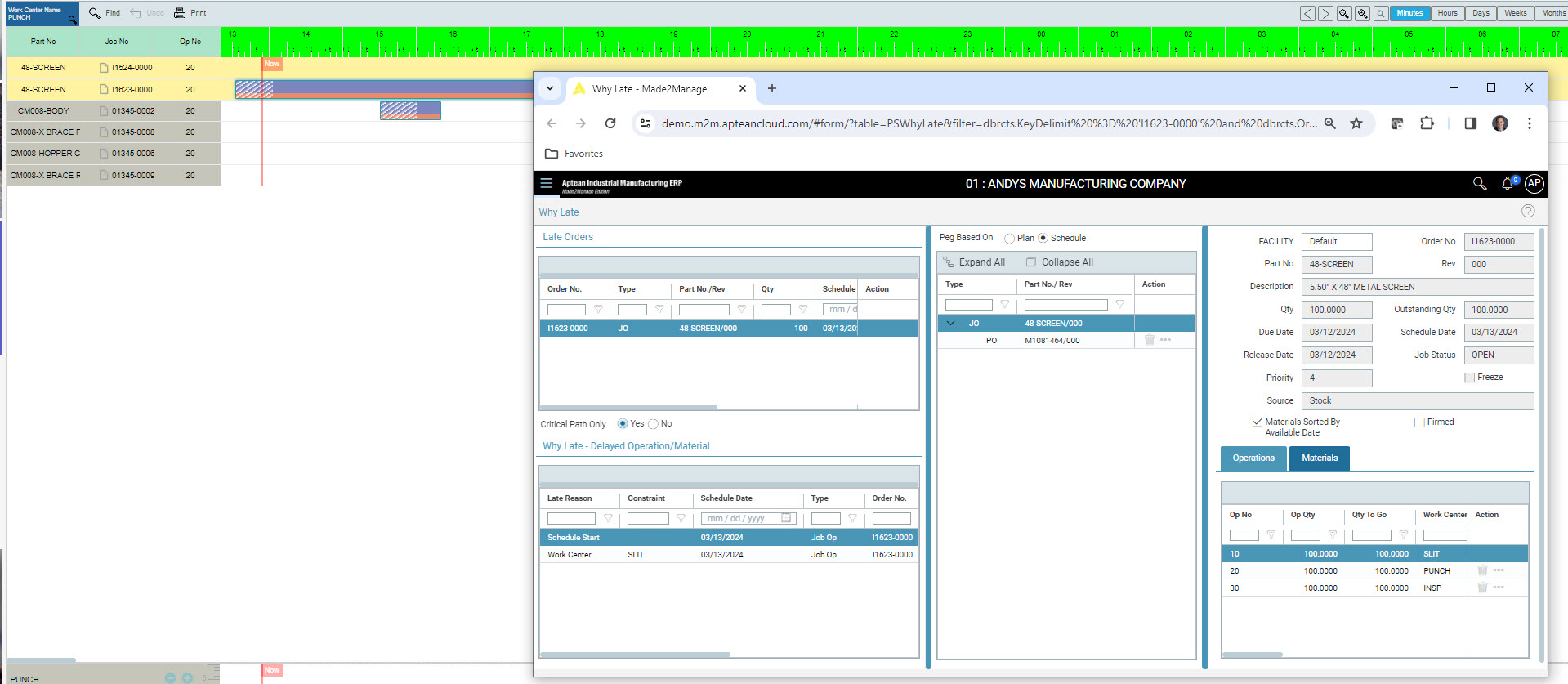Switch timeline scale to Weeks
Screen dimensions: 1568x684
[1515, 13]
